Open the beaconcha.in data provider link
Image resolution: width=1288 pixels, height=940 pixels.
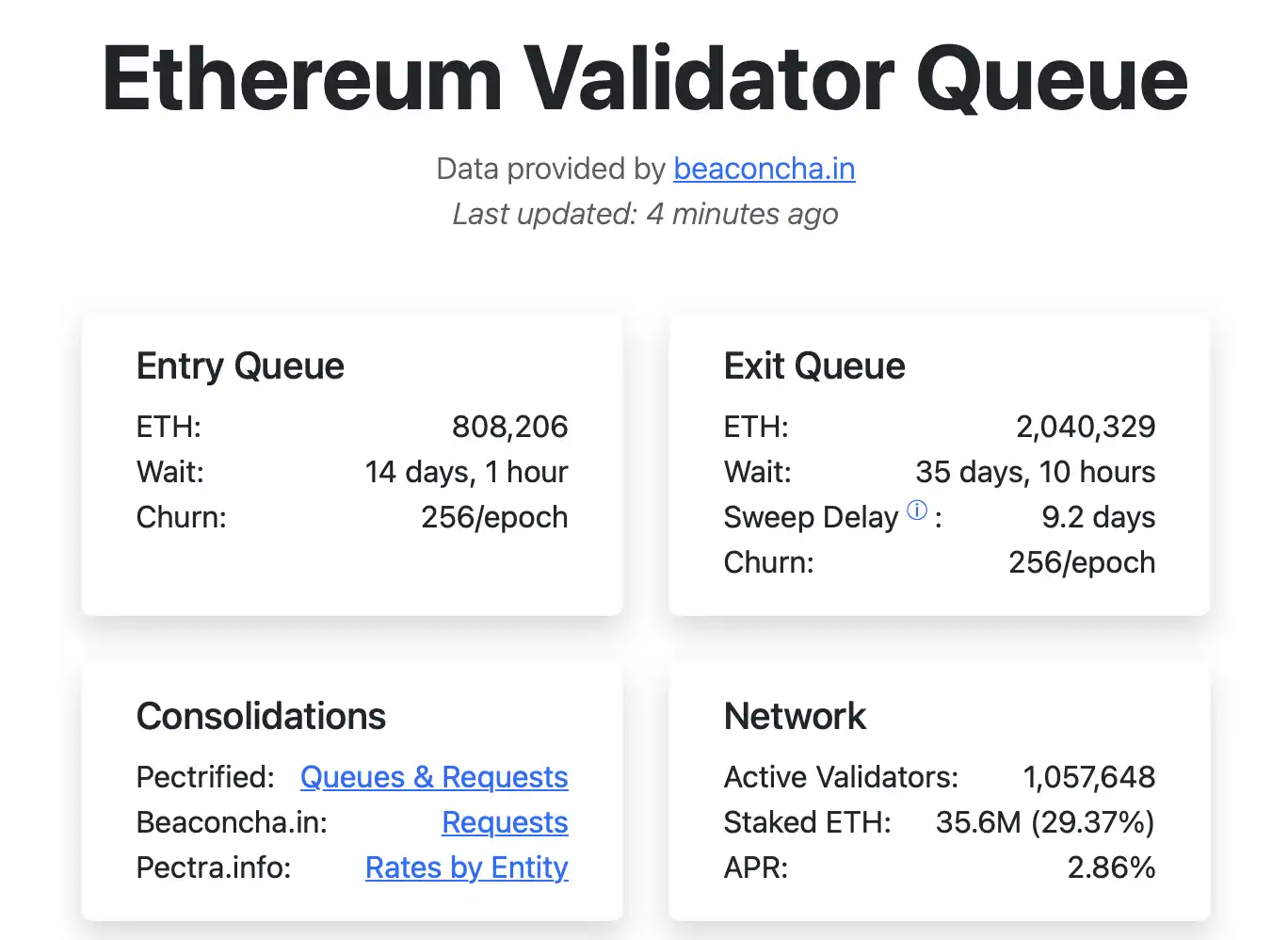(x=764, y=170)
